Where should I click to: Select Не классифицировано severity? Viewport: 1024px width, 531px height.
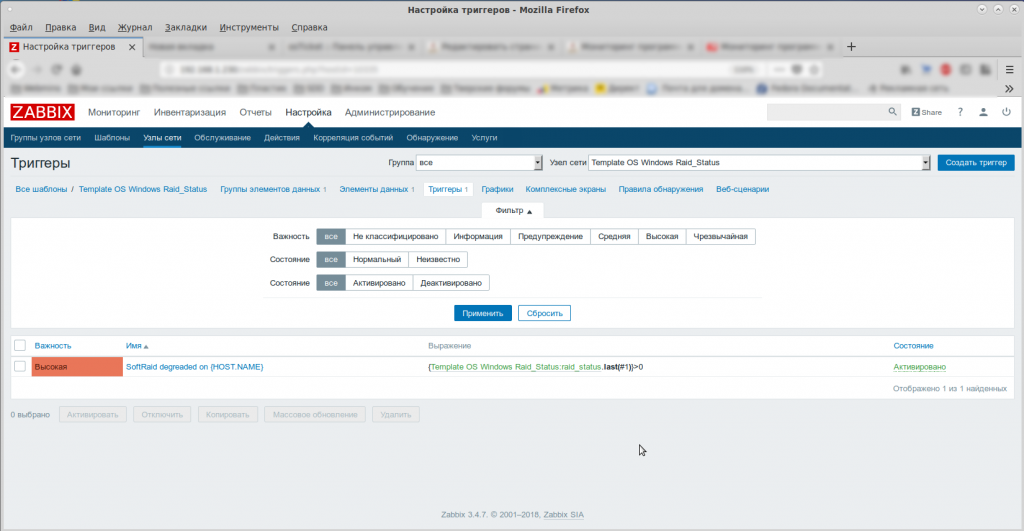396,236
